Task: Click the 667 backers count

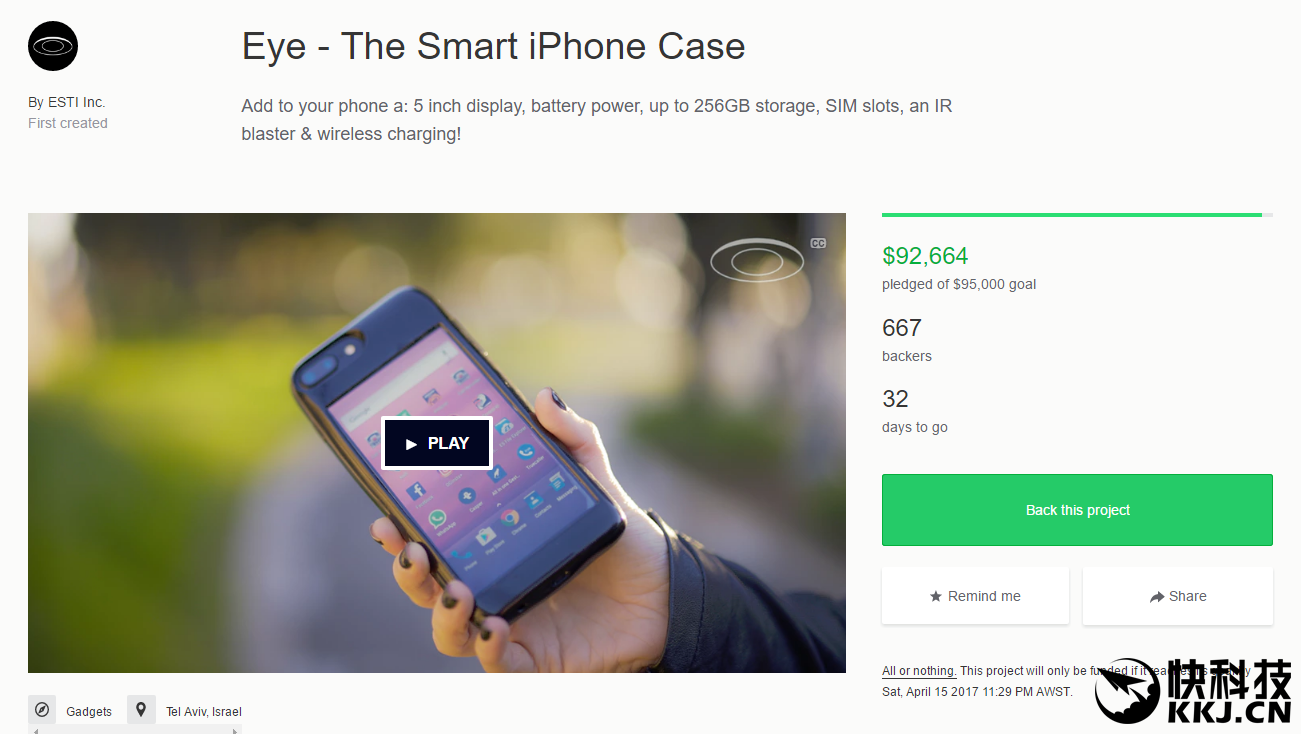Action: click(902, 328)
